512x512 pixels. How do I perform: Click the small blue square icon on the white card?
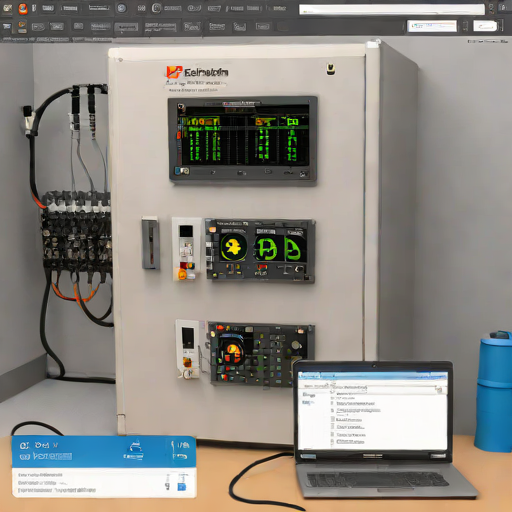[x=182, y=487]
